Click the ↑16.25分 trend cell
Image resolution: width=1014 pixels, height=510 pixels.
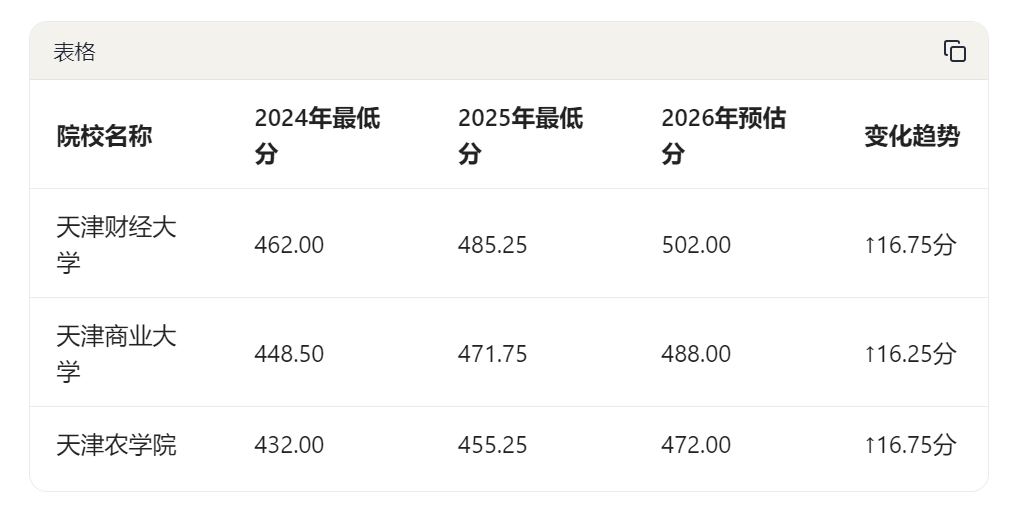pos(910,354)
